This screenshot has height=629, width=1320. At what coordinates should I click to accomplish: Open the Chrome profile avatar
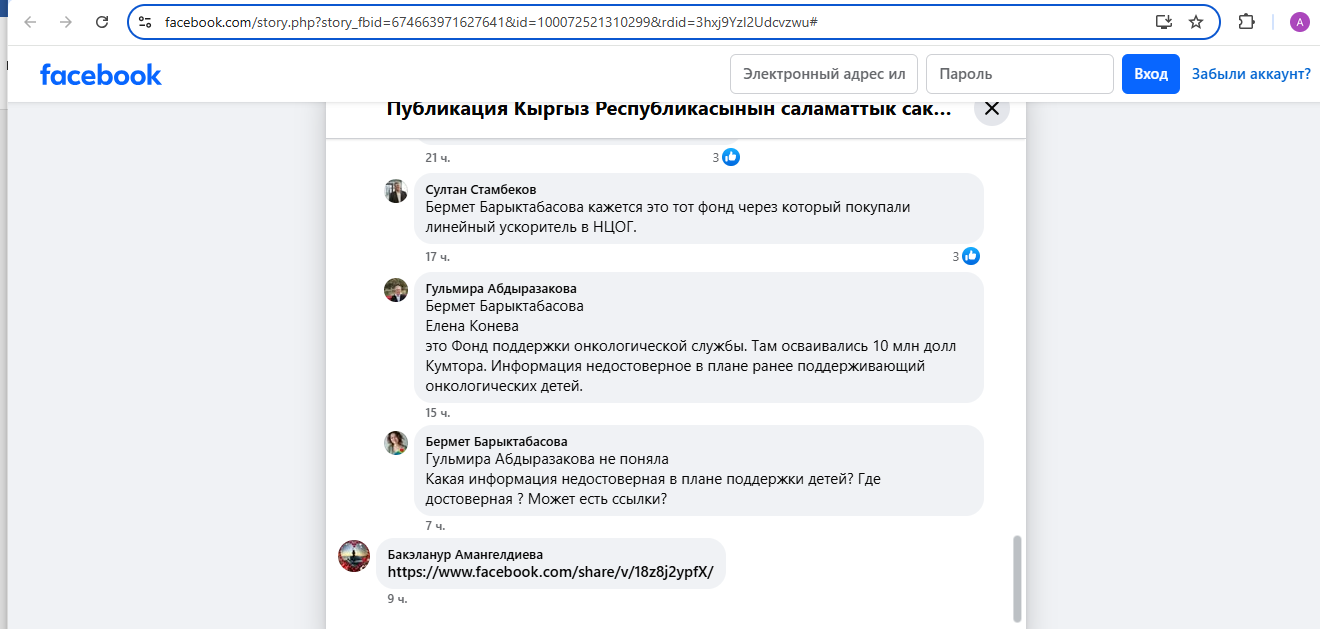tap(1299, 22)
